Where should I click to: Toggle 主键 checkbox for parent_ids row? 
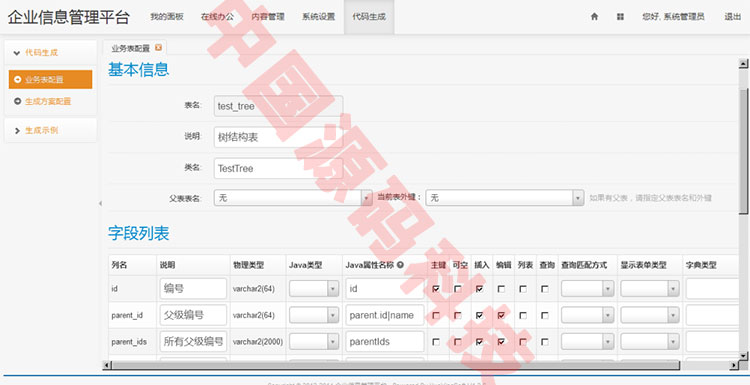click(436, 341)
